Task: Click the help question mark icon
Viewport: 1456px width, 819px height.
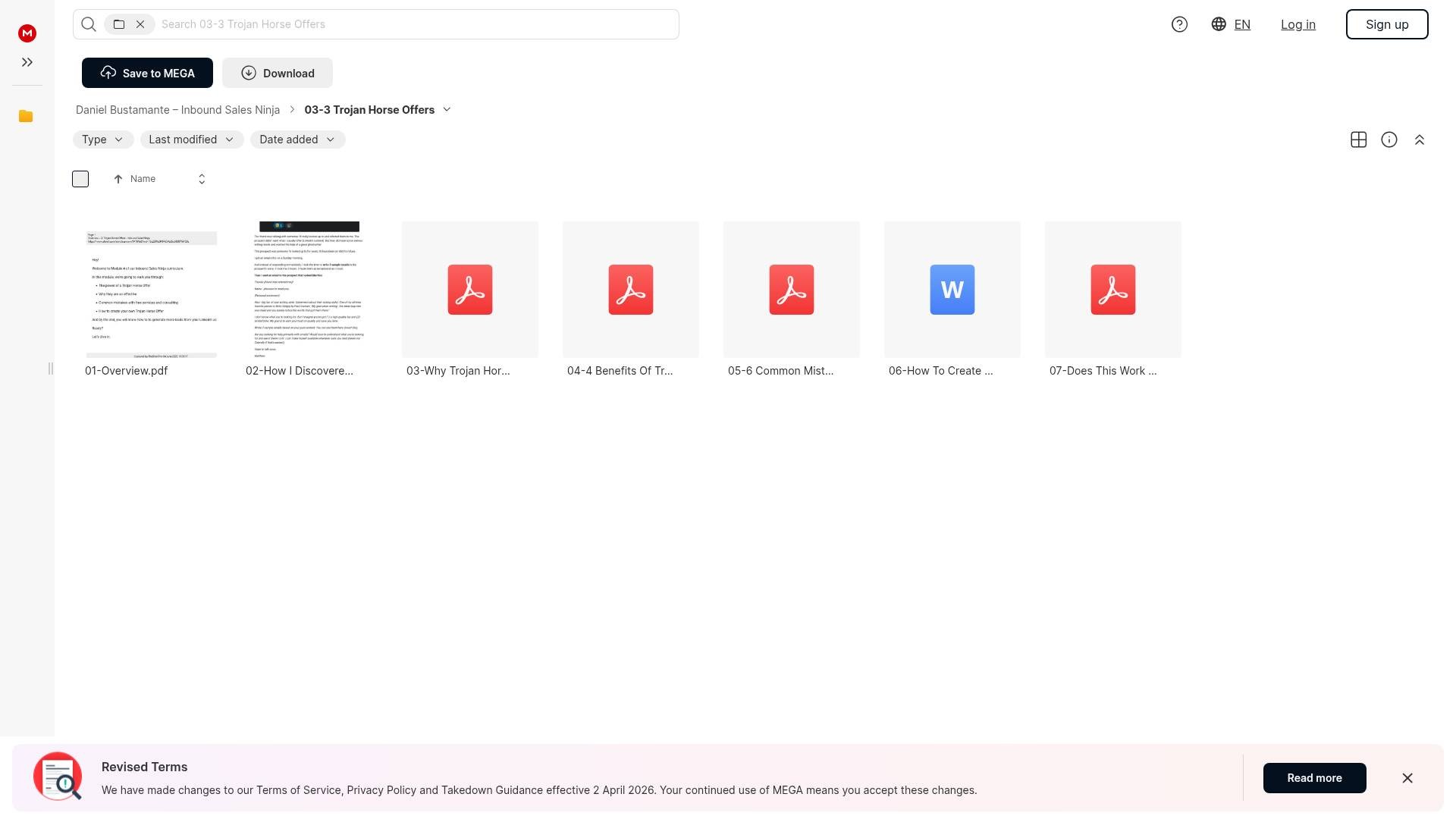Action: [x=1179, y=24]
